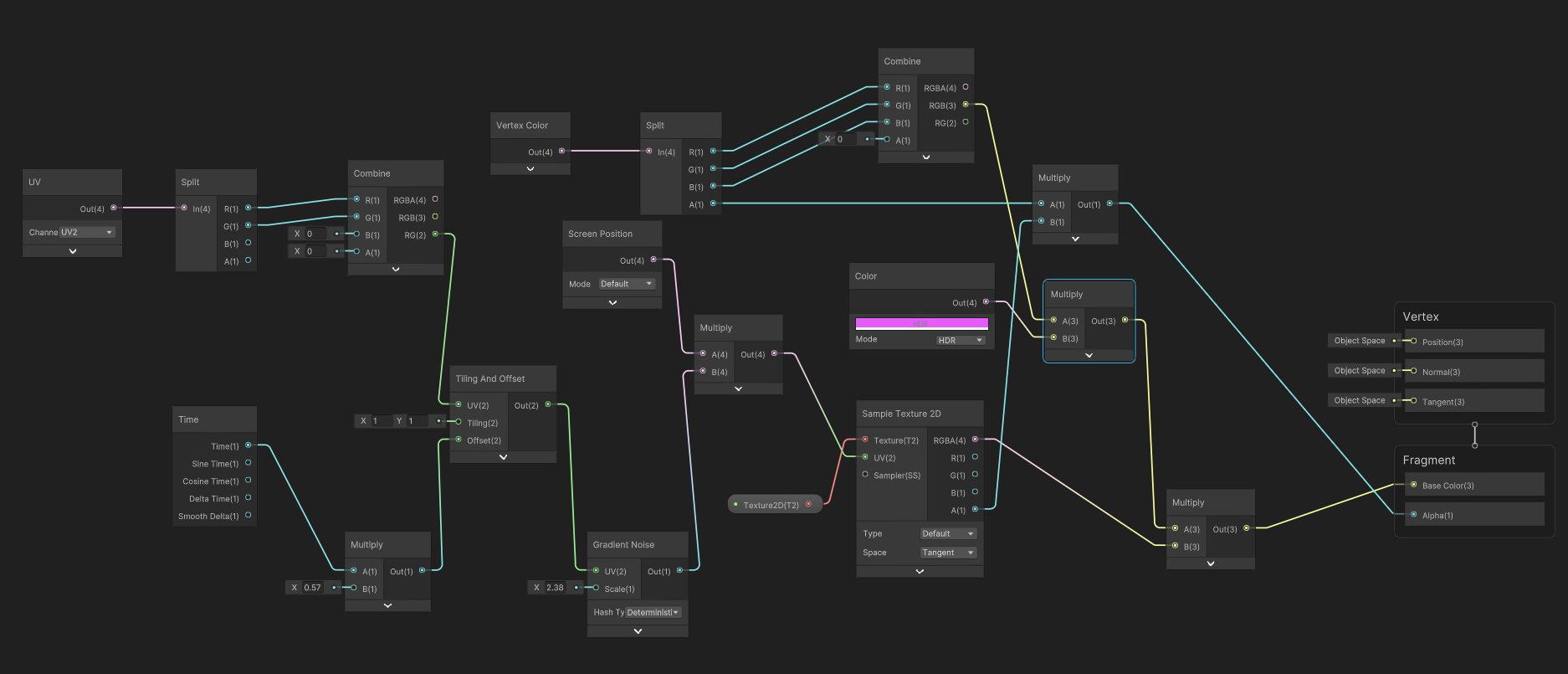The height and width of the screenshot is (674, 1568).
Task: Click the Gradient Noise Out(1) output port
Action: (x=679, y=571)
